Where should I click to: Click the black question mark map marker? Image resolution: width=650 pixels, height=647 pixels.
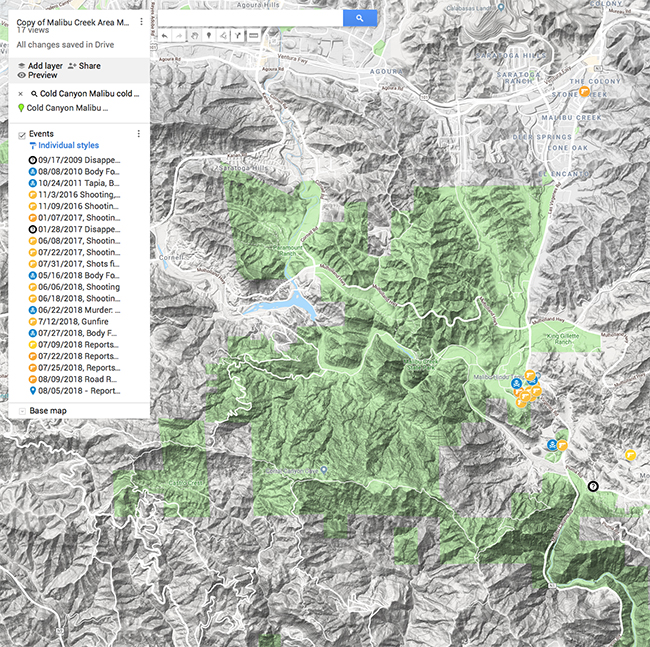(x=592, y=486)
